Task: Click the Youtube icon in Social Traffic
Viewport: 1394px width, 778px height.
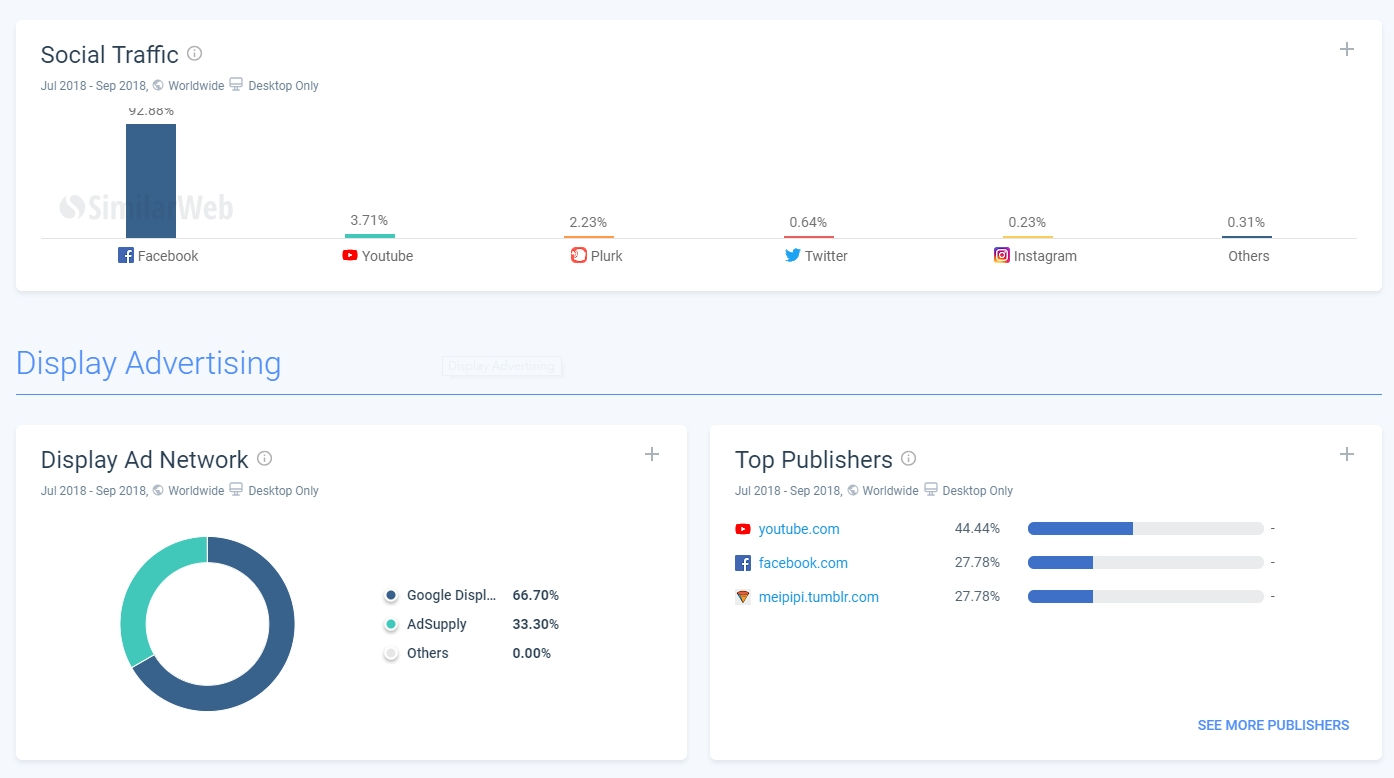Action: (350, 255)
